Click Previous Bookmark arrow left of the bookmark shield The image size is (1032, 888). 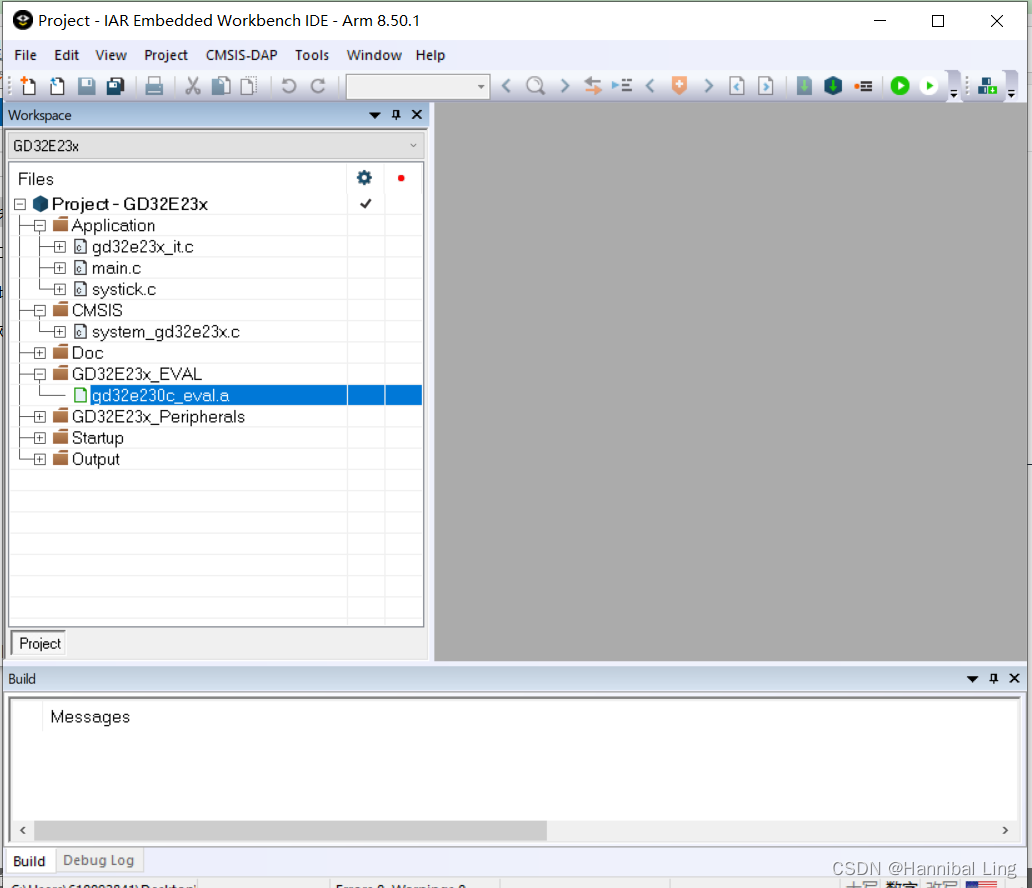[650, 86]
